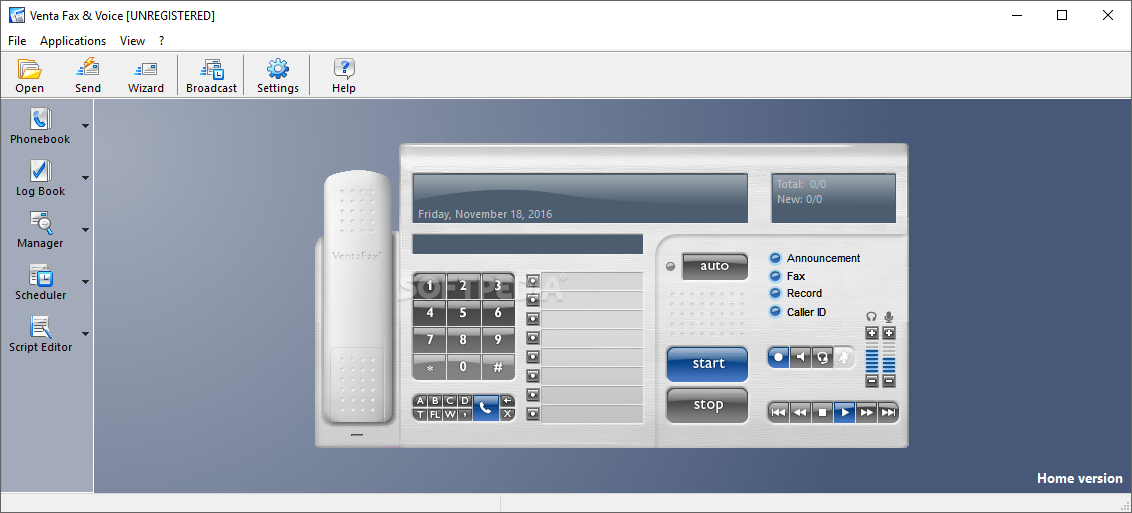1132x513 pixels.
Task: Open the Manager sidebar icon
Action: 40,222
